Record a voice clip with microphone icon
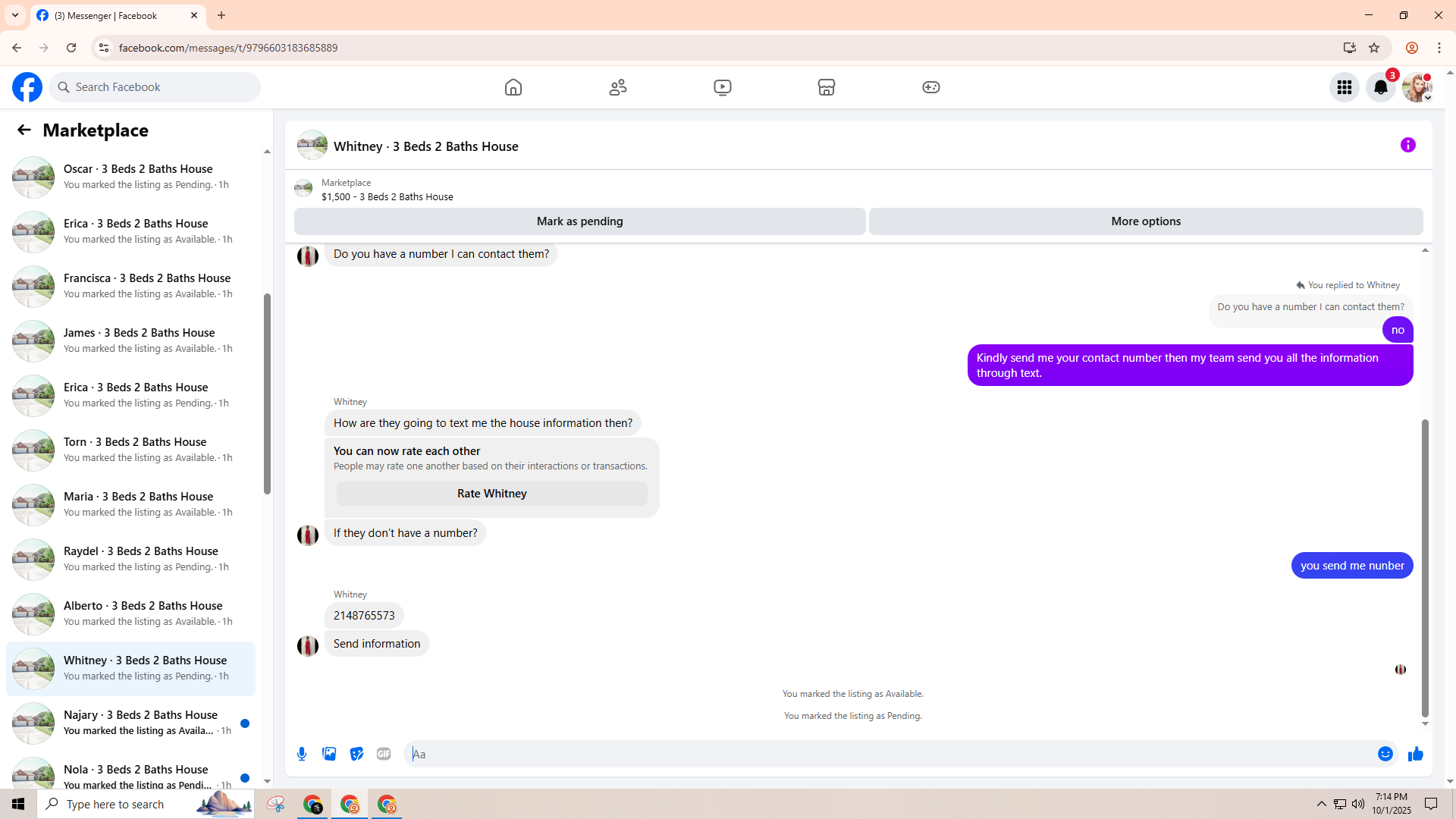Image resolution: width=1456 pixels, height=819 pixels. click(x=302, y=754)
